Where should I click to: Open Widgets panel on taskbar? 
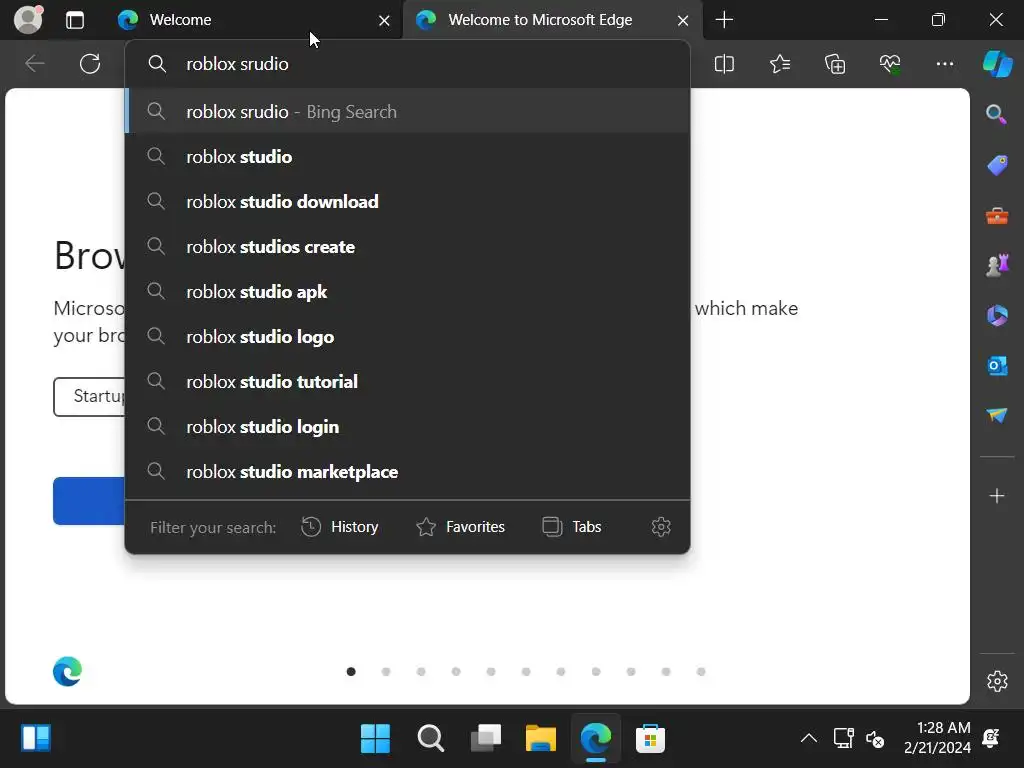pos(36,739)
